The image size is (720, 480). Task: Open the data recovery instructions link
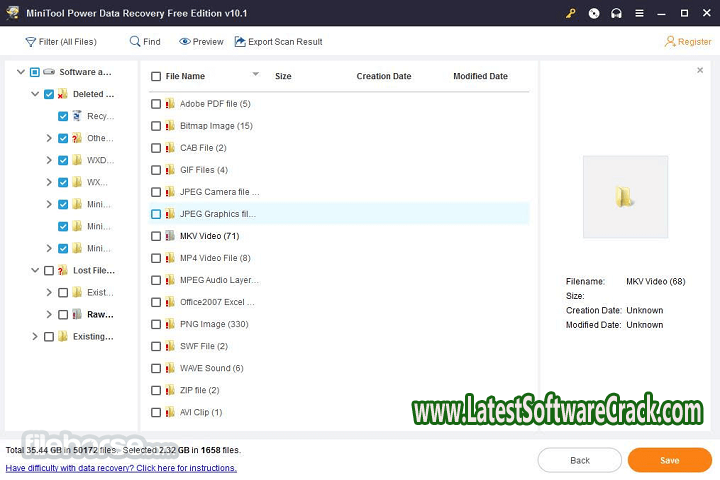[x=121, y=468]
